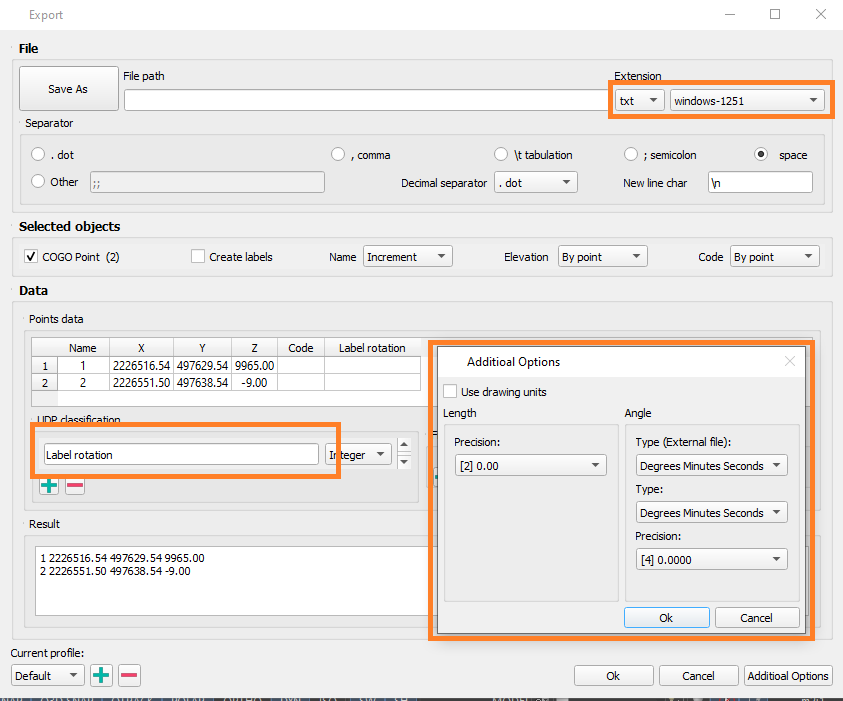Viewport: 843px width, 701px height.
Task: Expand the Length Precision dropdown
Action: (529, 466)
